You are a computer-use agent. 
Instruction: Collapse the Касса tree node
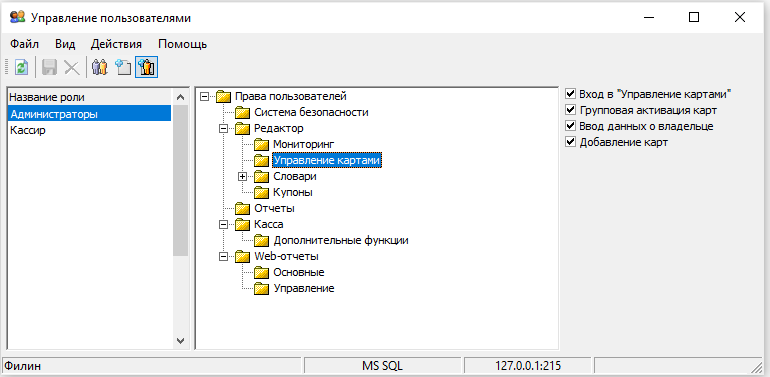click(x=223, y=225)
